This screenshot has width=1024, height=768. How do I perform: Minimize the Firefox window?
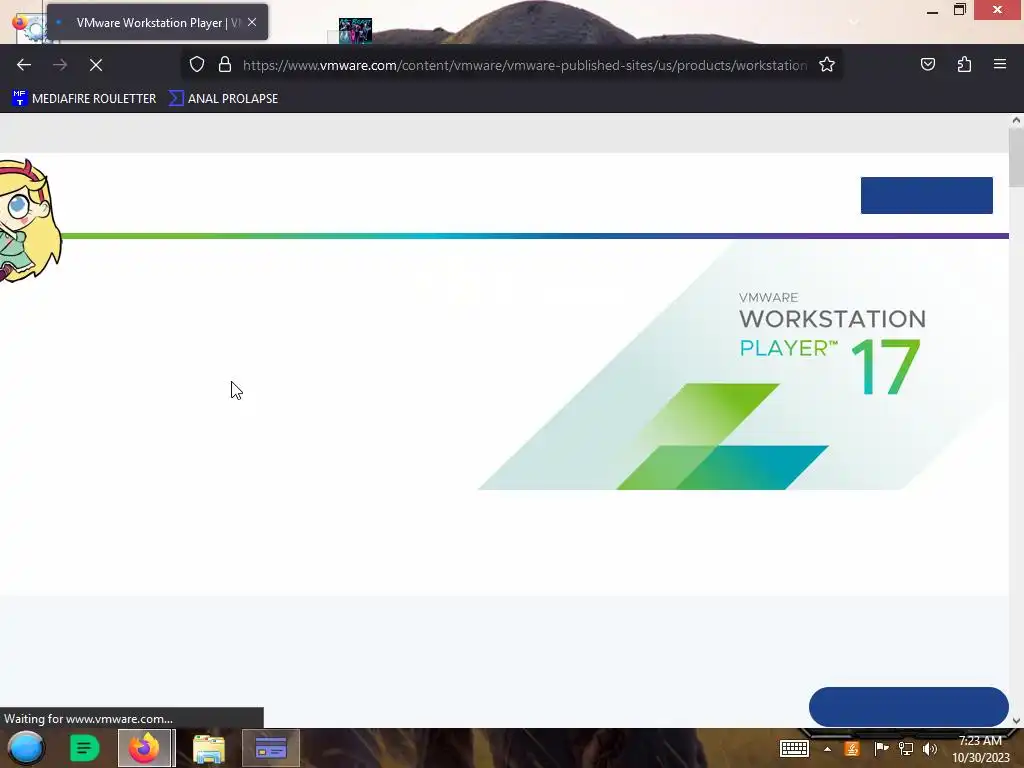pyautogui.click(x=933, y=11)
